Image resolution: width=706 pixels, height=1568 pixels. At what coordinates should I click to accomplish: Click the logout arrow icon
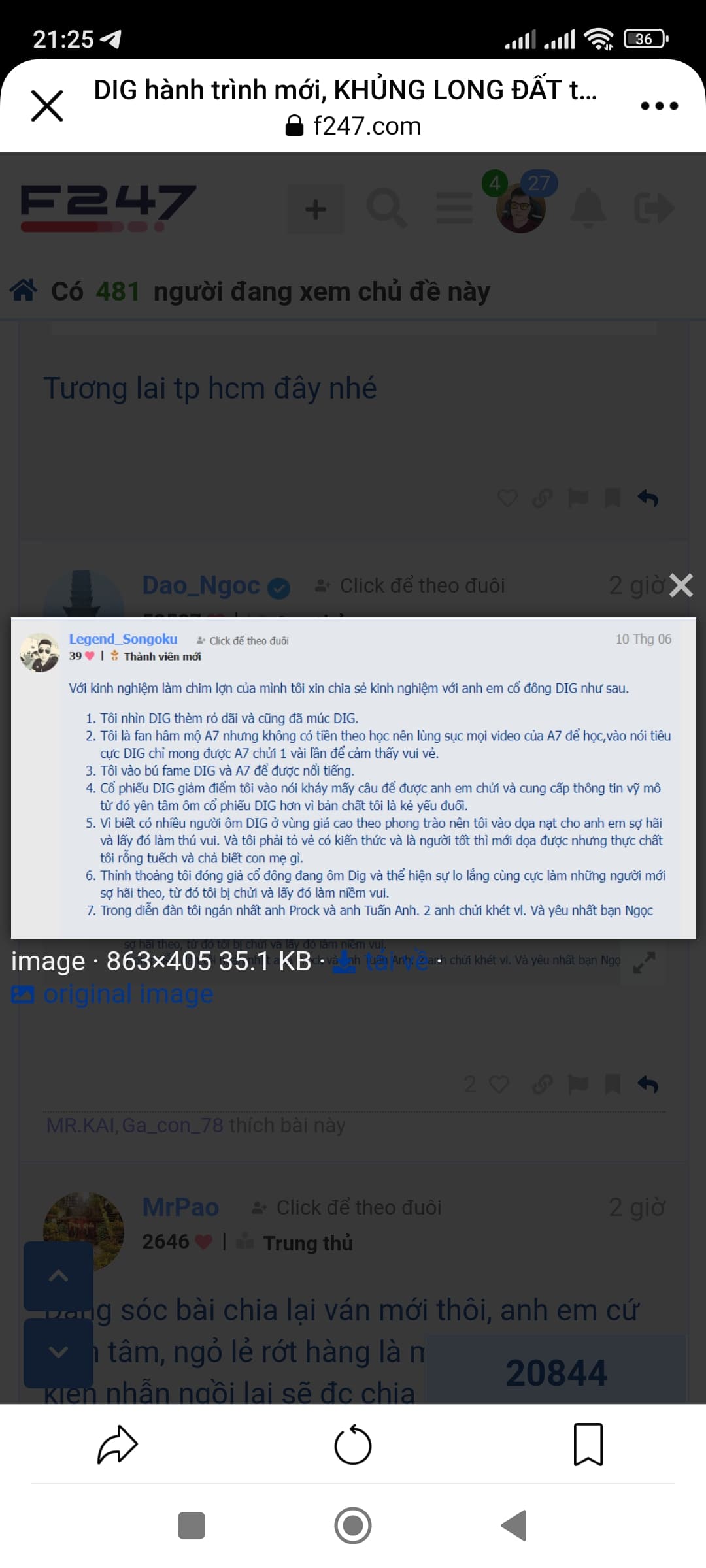point(654,208)
